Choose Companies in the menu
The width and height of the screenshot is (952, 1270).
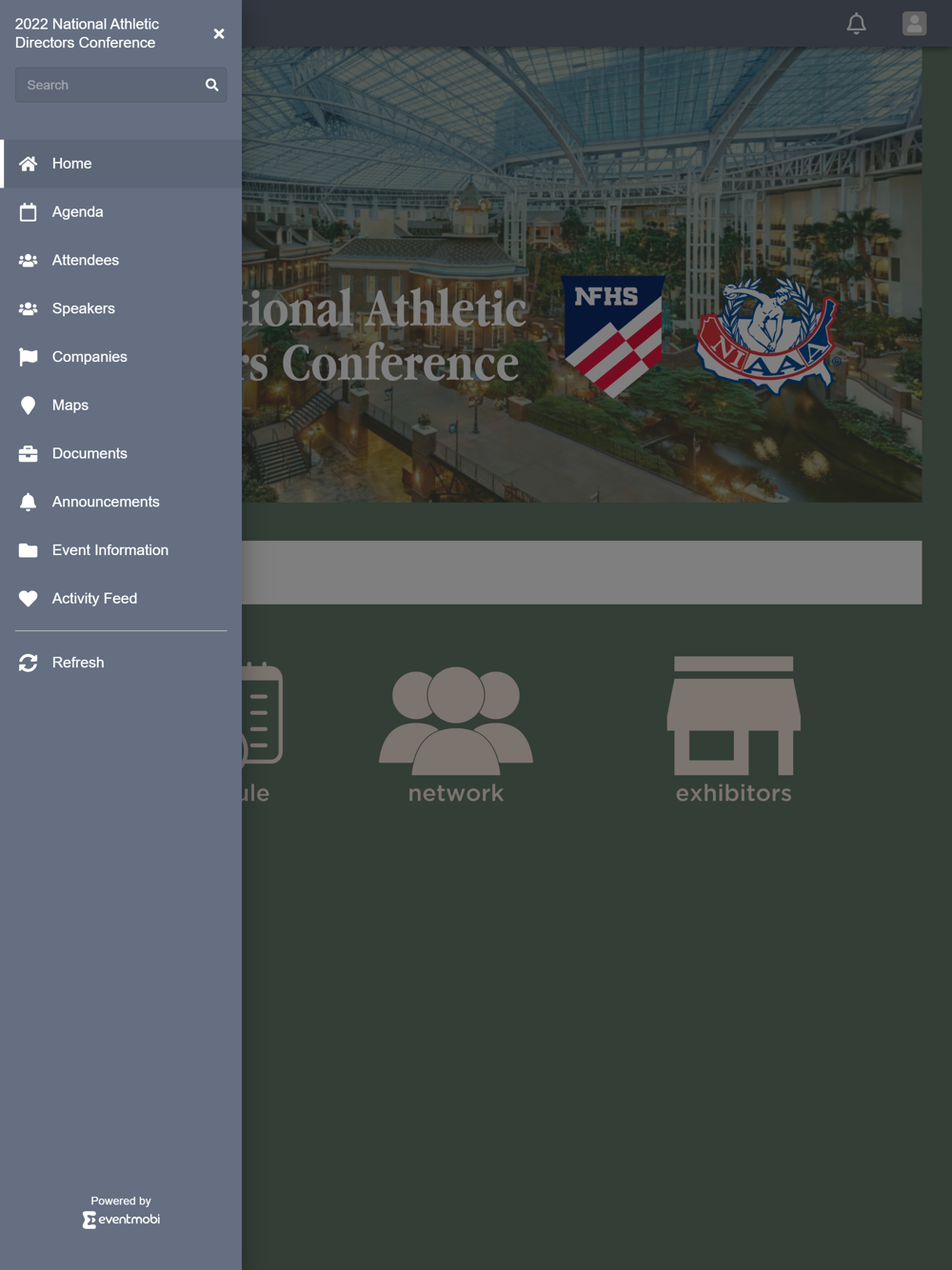[x=121, y=357]
